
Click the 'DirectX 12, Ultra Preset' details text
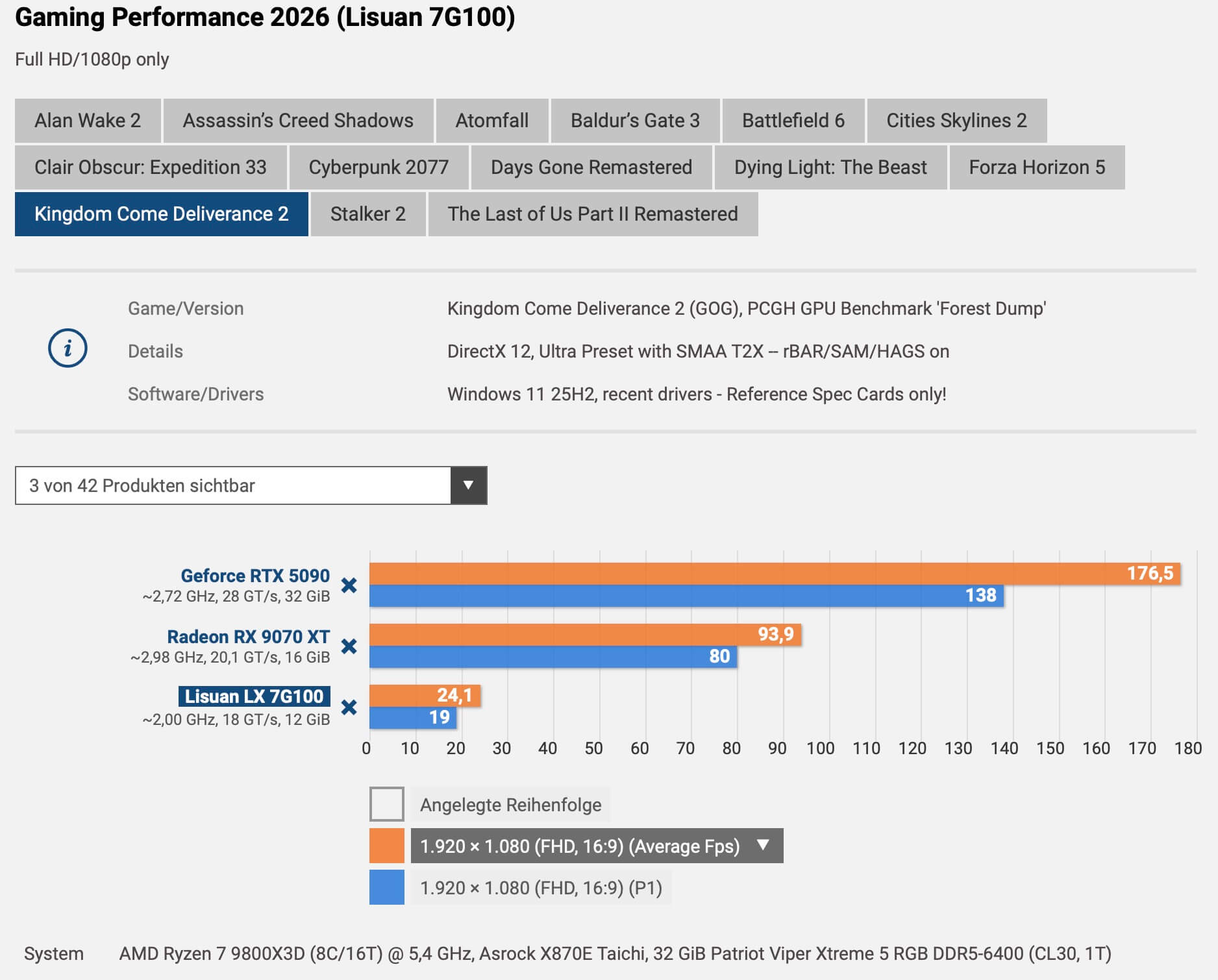tap(698, 351)
